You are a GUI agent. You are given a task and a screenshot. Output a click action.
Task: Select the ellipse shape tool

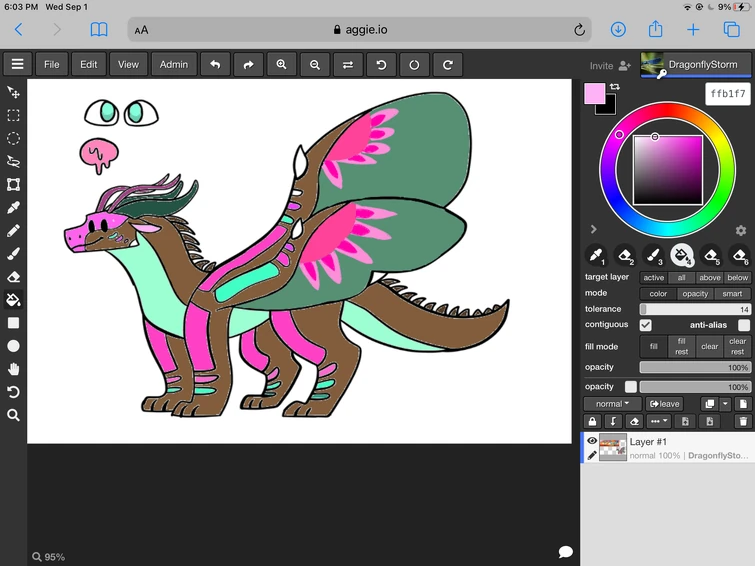point(13,346)
